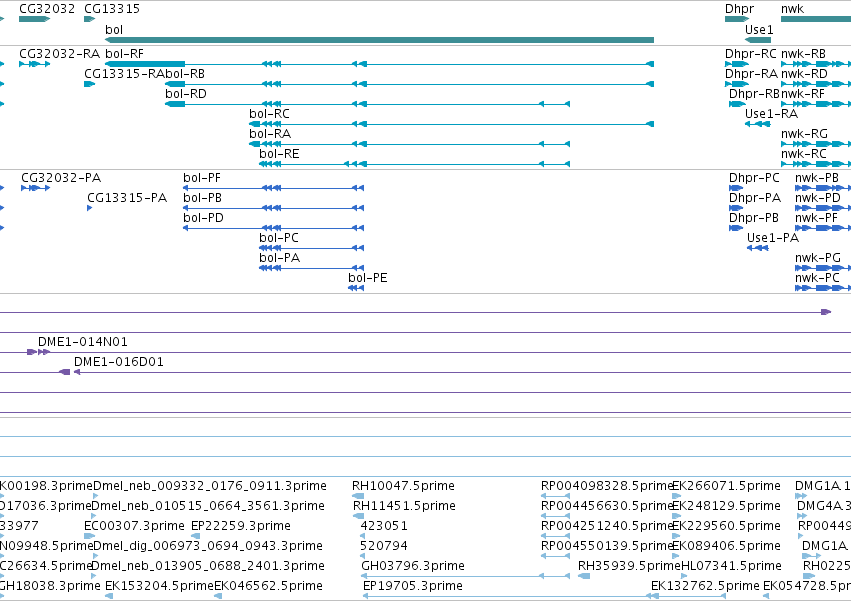Screen dimensions: 851x601
Task: Click the Use1-PA protein label
Action: click(773, 238)
